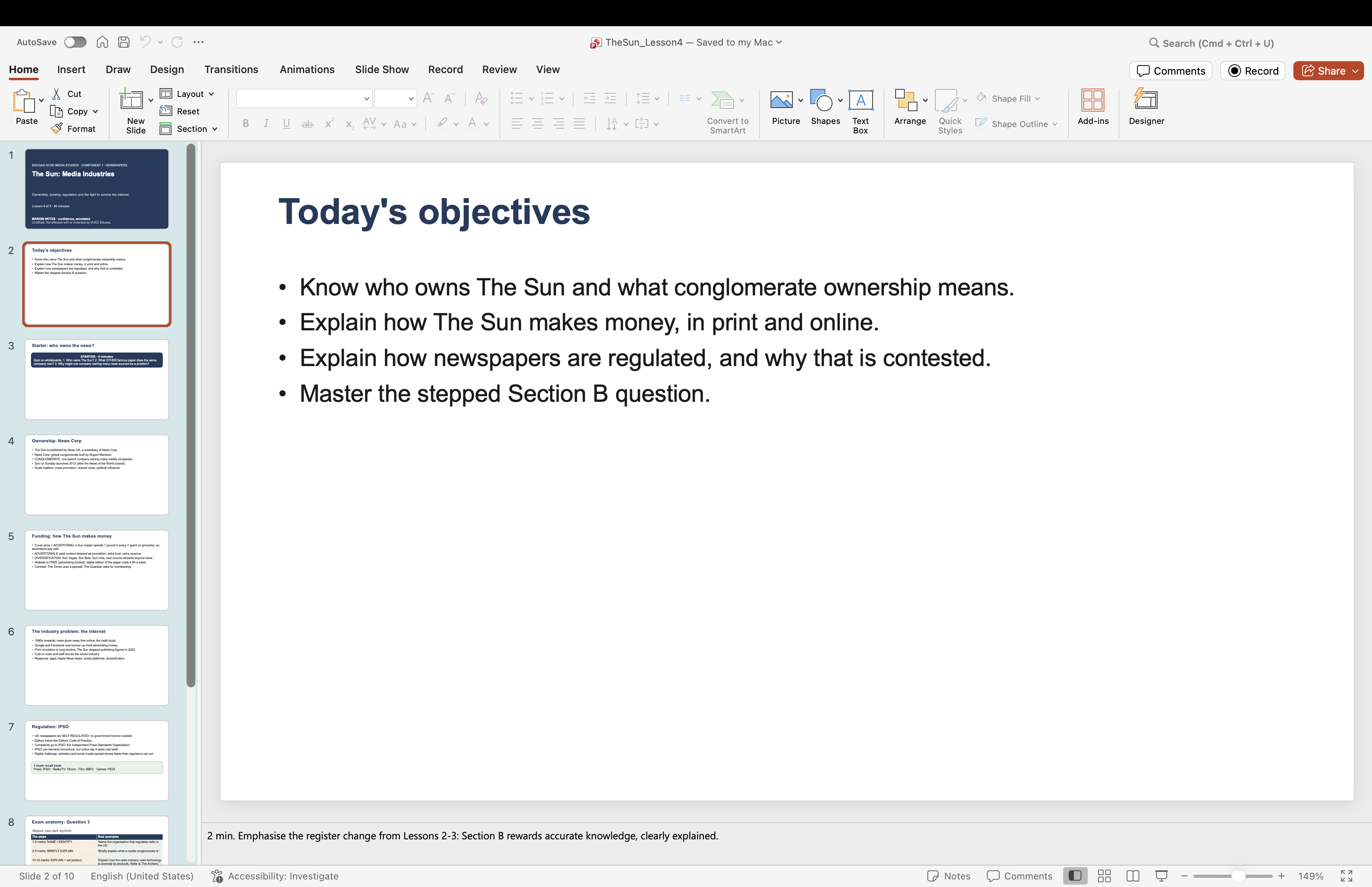Open the Insert tab
This screenshot has height=887, width=1372.
(71, 69)
